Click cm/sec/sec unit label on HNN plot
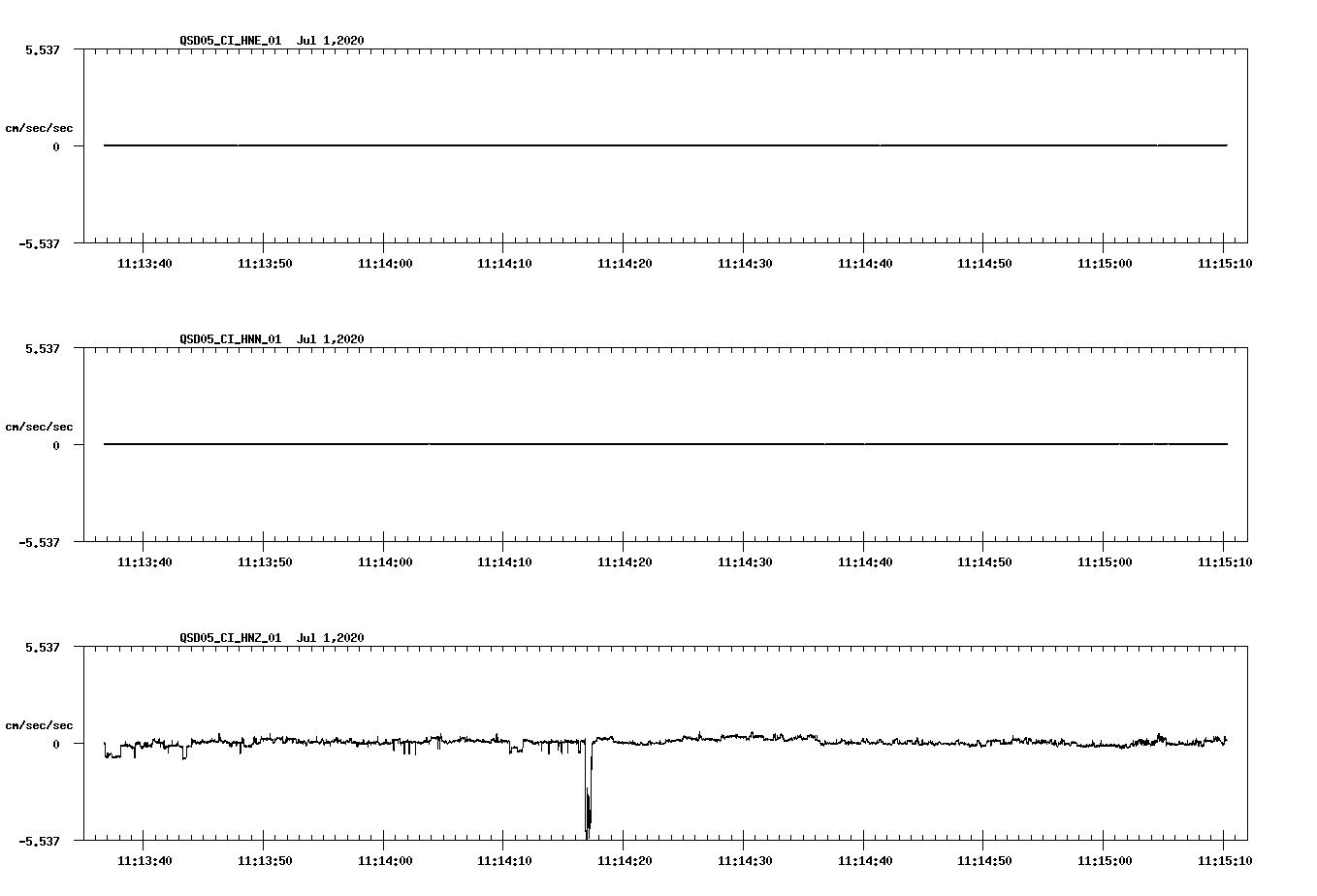Screen dimensions: 1317x896 [x=39, y=427]
